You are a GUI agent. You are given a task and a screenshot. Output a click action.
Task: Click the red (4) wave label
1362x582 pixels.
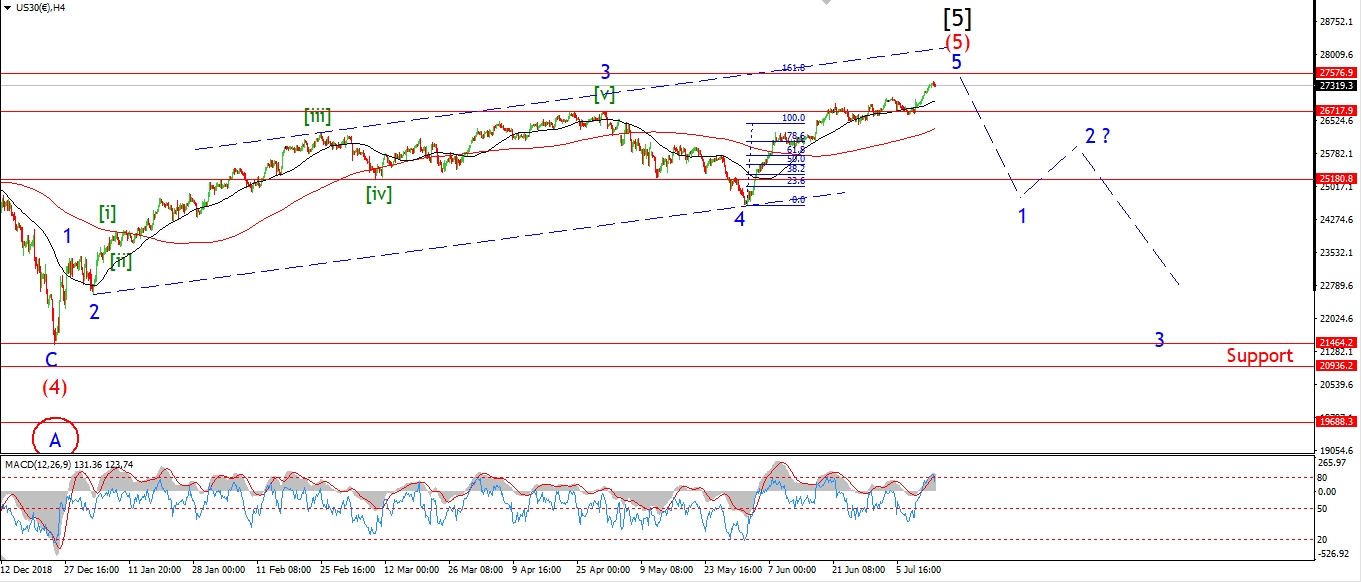coord(54,386)
